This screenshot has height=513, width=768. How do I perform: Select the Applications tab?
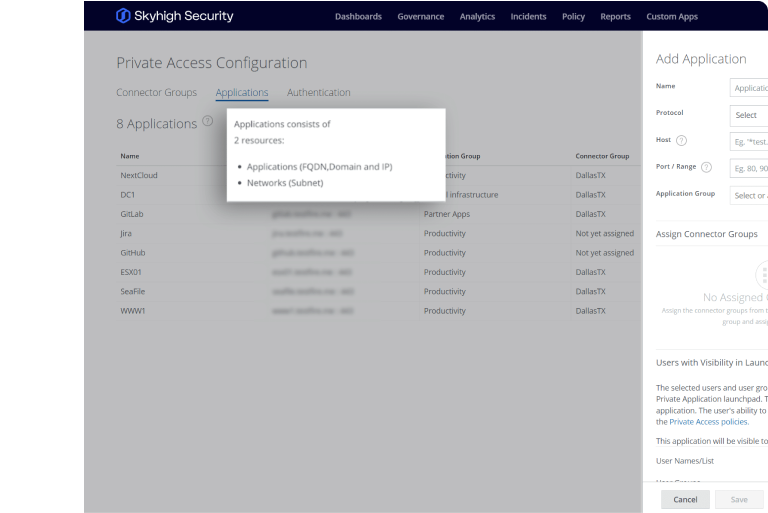(x=241, y=93)
